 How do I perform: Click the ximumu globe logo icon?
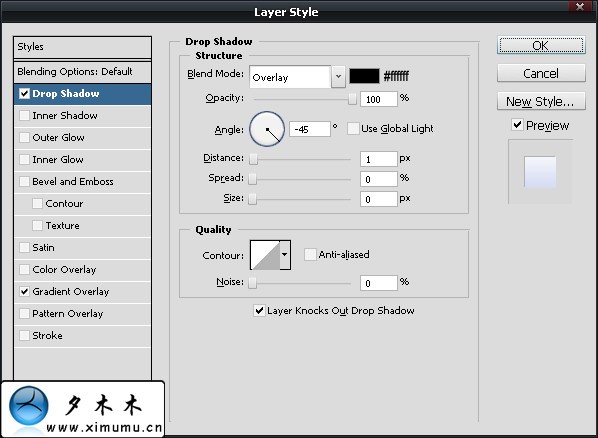(x=29, y=406)
